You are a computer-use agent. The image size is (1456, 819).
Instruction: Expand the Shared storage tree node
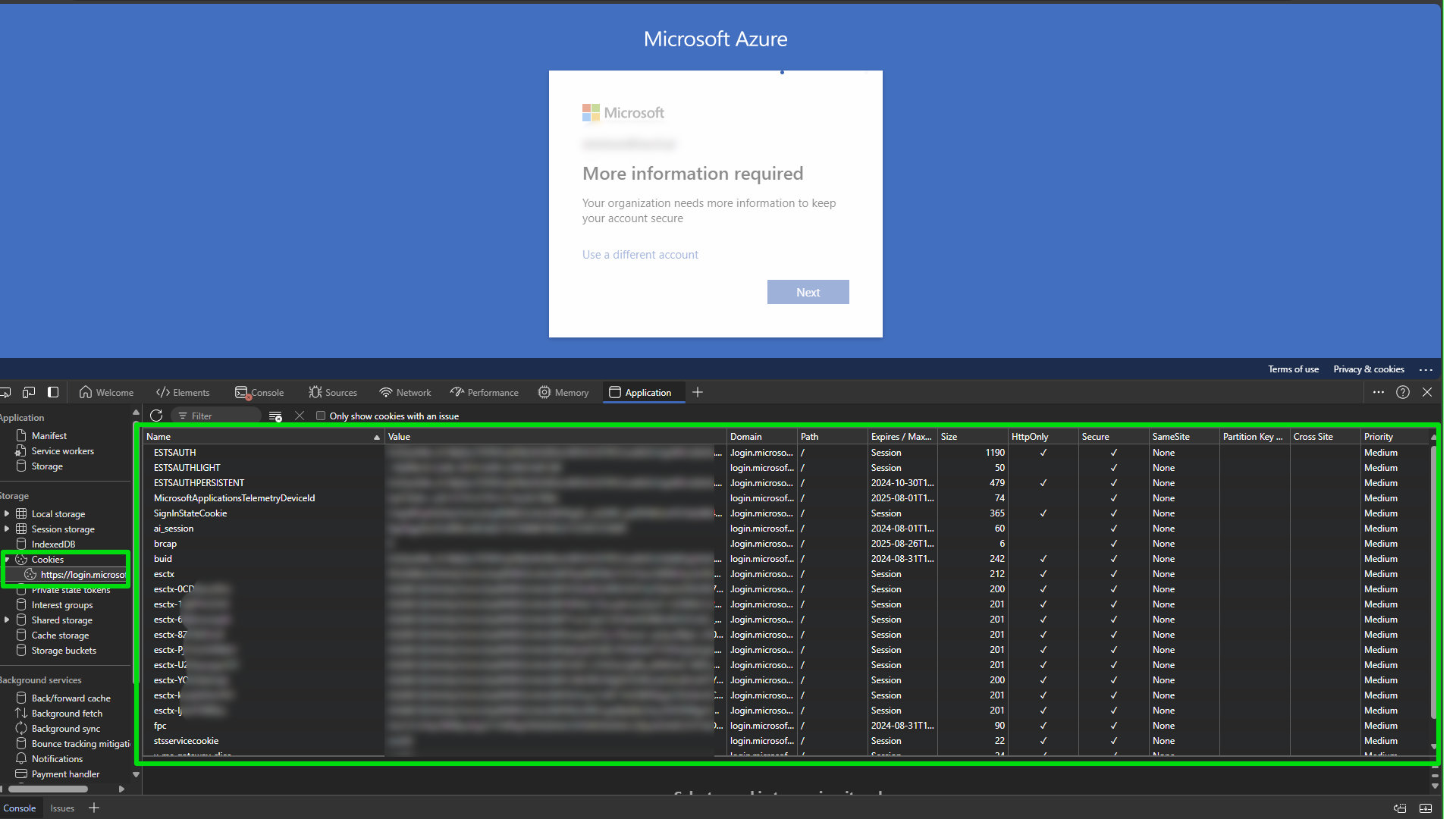[x=7, y=620]
